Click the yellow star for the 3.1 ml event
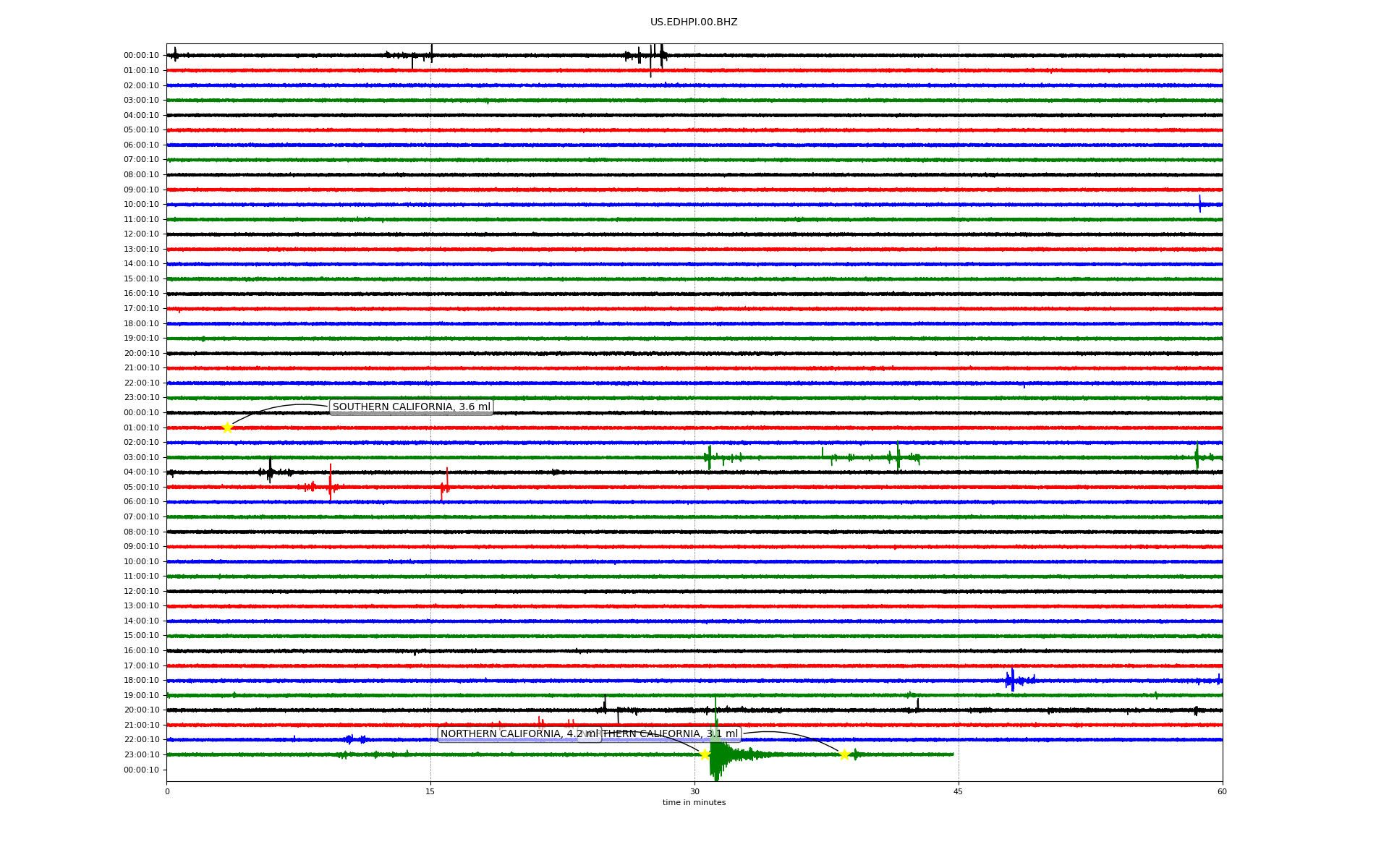The height and width of the screenshot is (868, 1389). click(844, 754)
